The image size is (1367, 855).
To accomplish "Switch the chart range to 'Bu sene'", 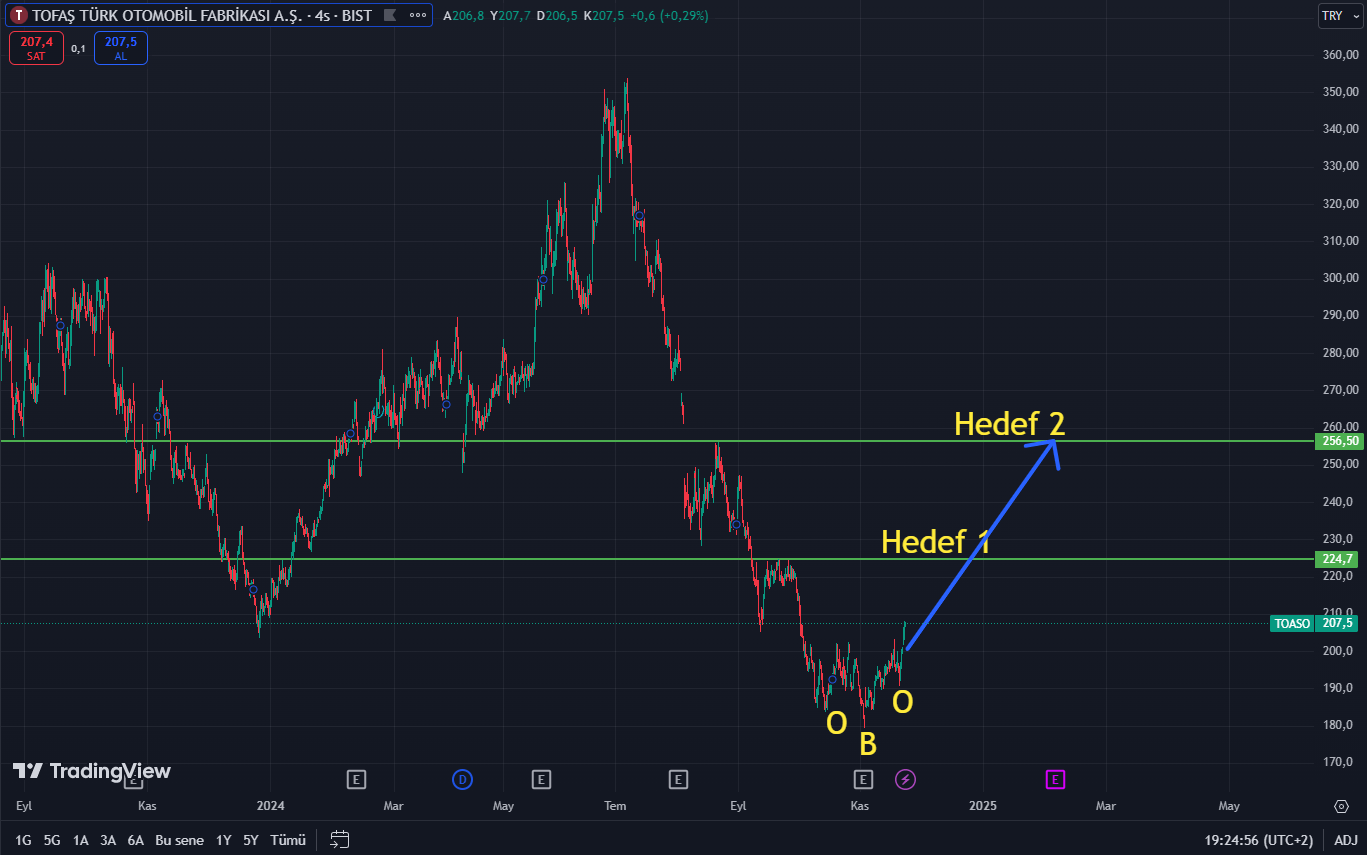I will click(x=179, y=840).
